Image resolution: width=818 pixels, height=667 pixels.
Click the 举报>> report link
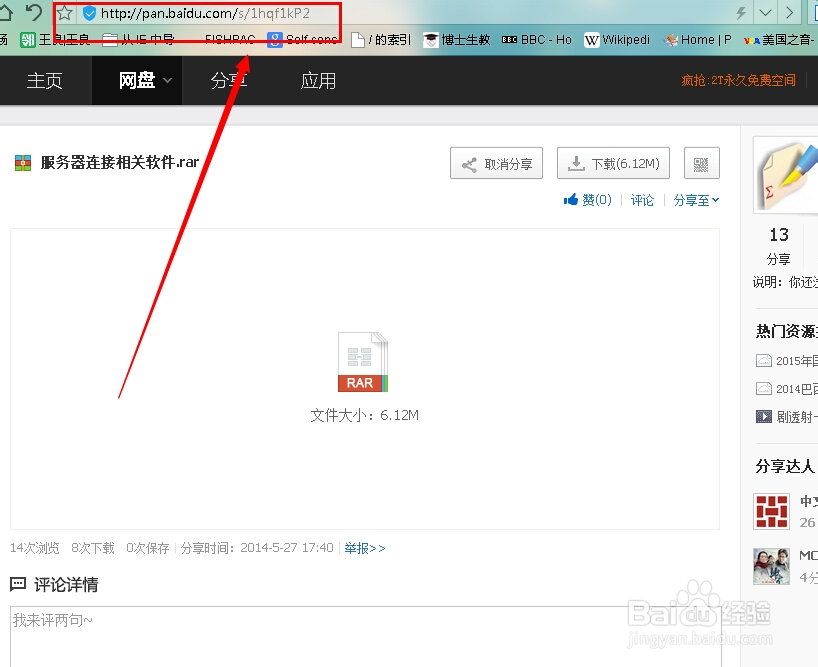pyautogui.click(x=363, y=548)
